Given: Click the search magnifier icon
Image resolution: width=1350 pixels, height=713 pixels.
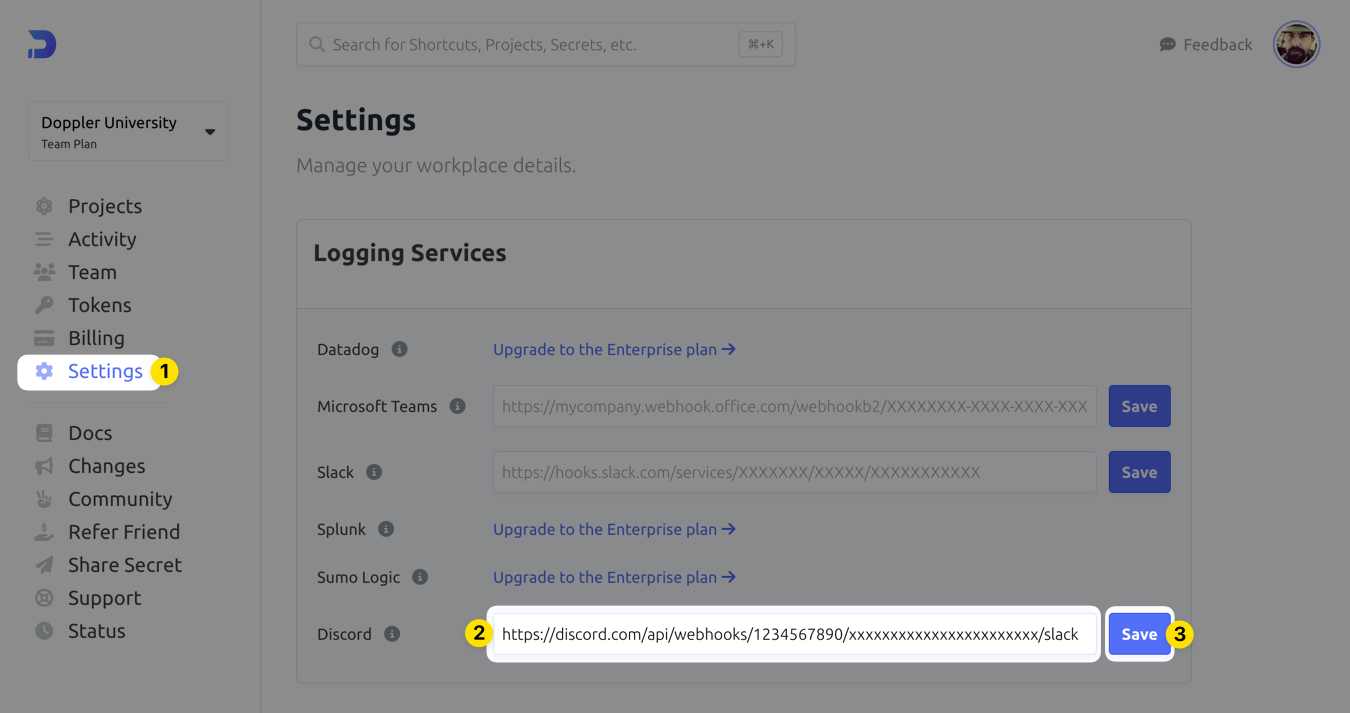Looking at the screenshot, I should point(317,44).
